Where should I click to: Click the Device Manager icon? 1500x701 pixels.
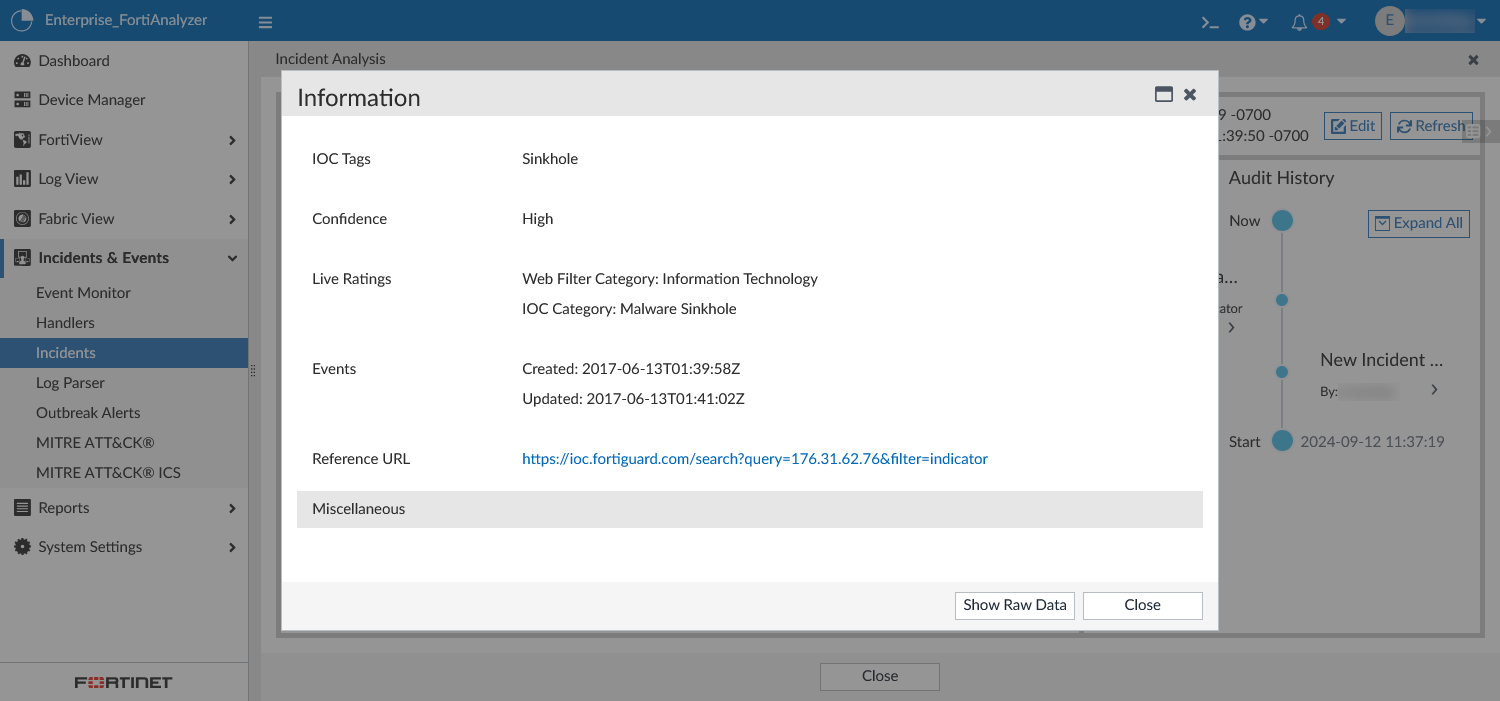[x=22, y=100]
